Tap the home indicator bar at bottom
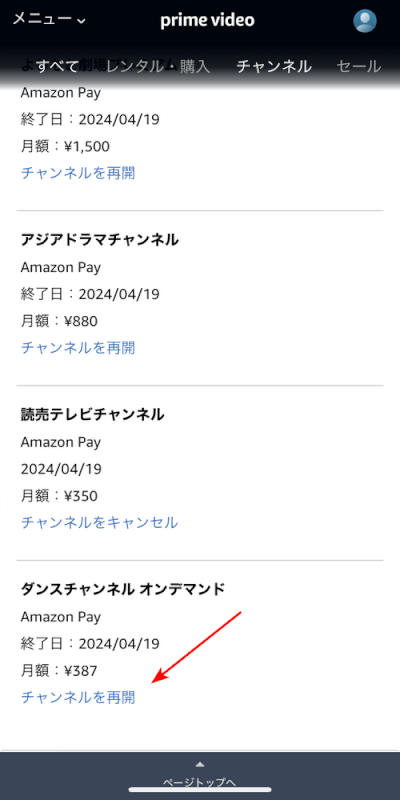Viewport: 400px width, 800px height. [x=200, y=790]
